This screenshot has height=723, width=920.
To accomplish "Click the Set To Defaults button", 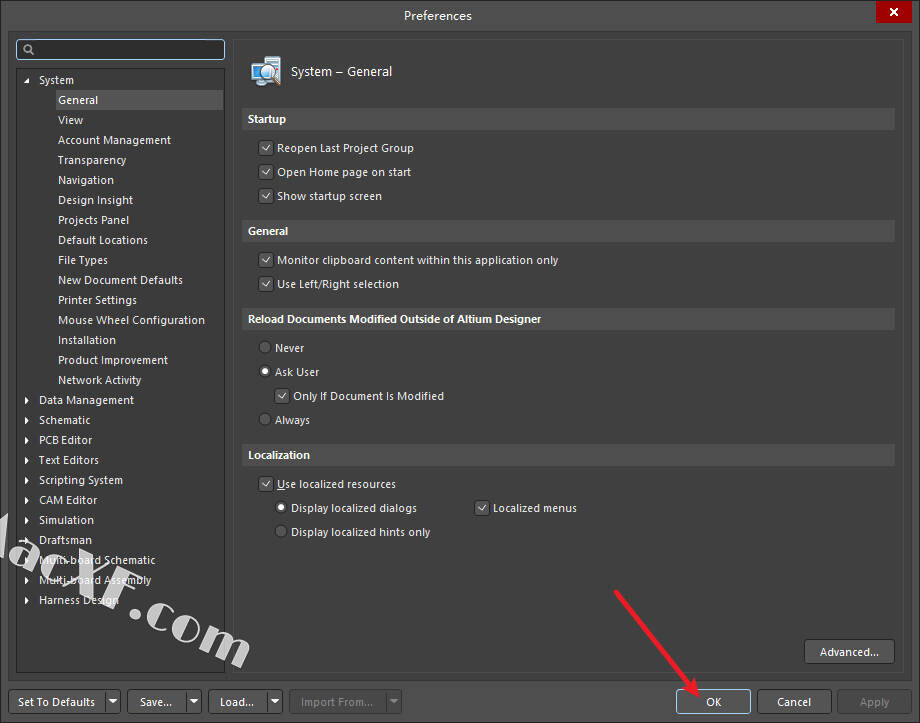I will [57, 701].
